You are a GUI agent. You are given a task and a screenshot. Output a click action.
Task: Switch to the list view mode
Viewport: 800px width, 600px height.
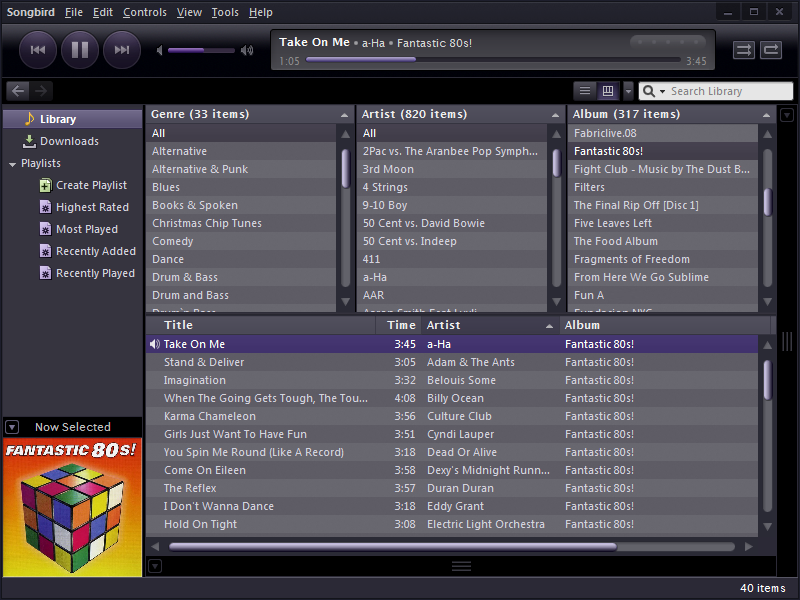click(x=586, y=91)
